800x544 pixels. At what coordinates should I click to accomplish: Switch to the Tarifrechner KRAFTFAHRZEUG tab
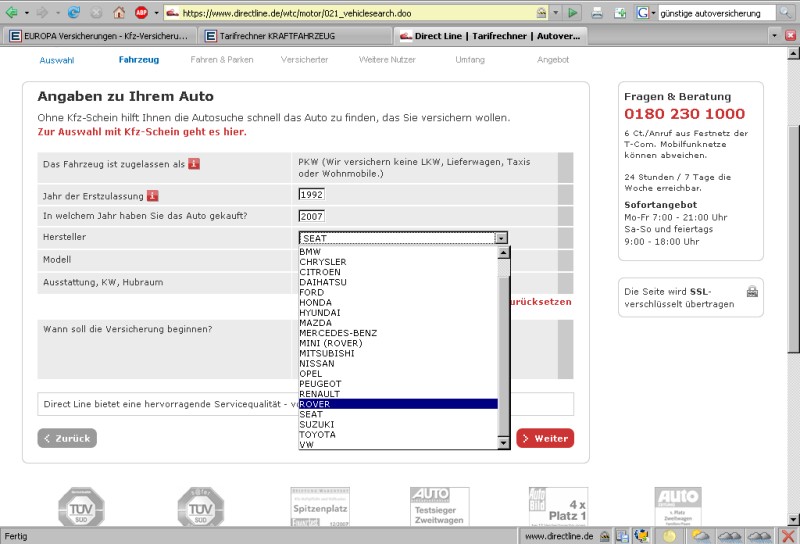295,36
